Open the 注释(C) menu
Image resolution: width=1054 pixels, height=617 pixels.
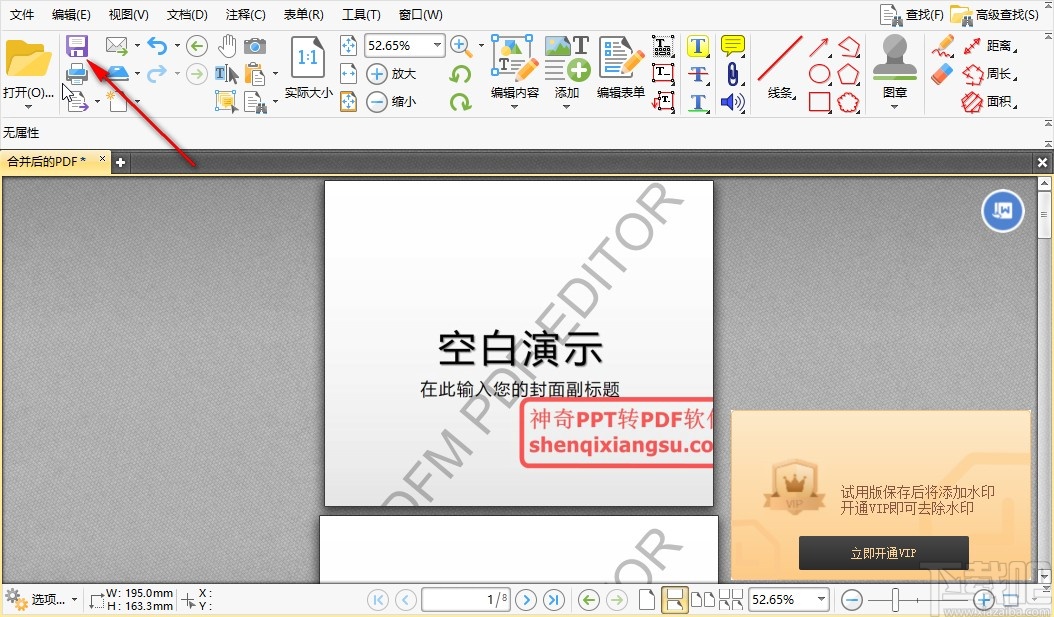tap(245, 14)
